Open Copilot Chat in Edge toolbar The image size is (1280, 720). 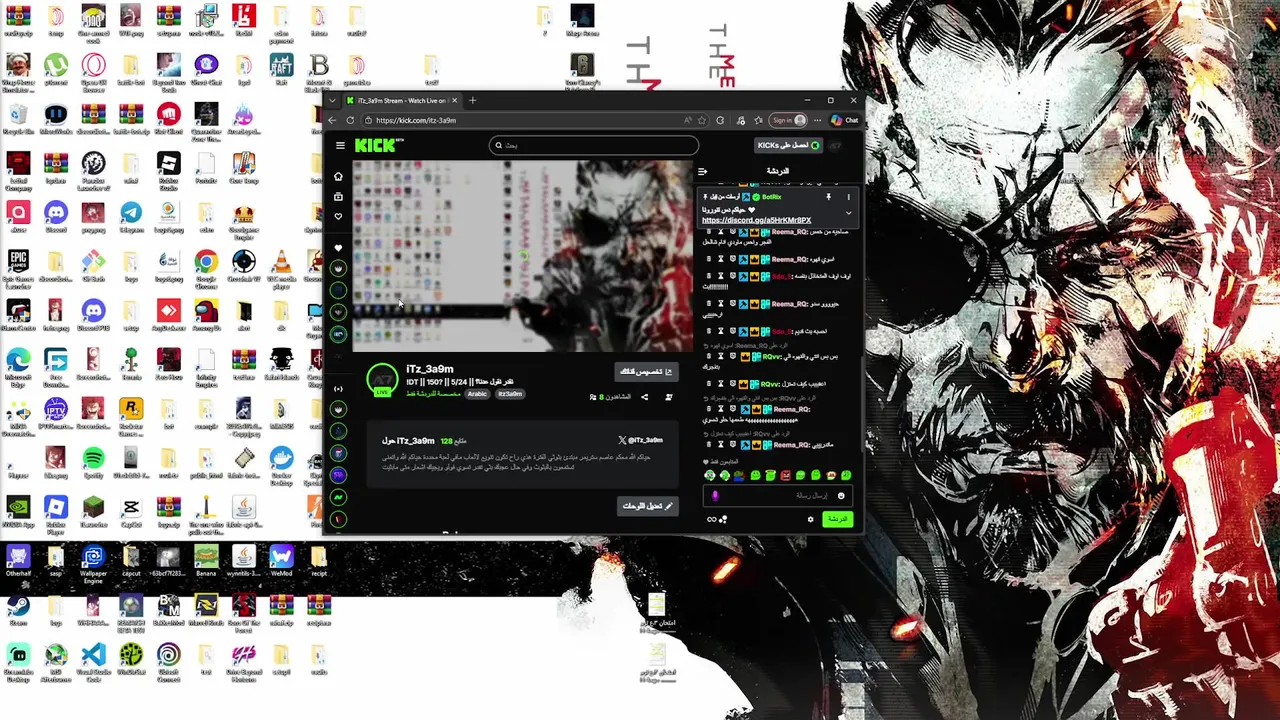(846, 120)
